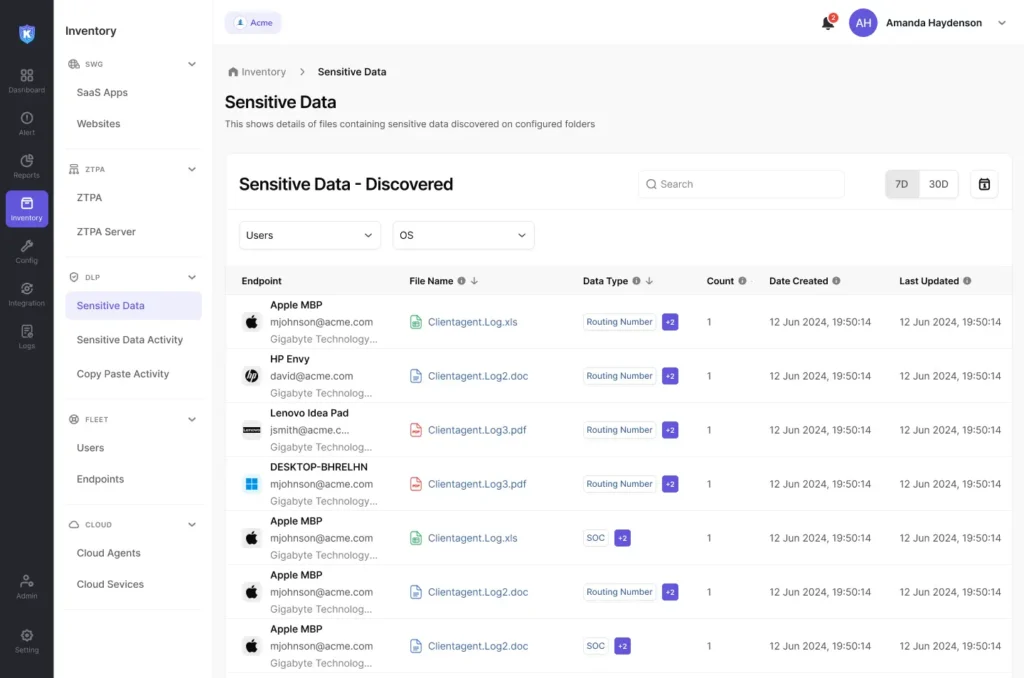The width and height of the screenshot is (1024, 678).
Task: Click the Lenovo logo for Lenovo Idea Pad
Action: click(251, 430)
